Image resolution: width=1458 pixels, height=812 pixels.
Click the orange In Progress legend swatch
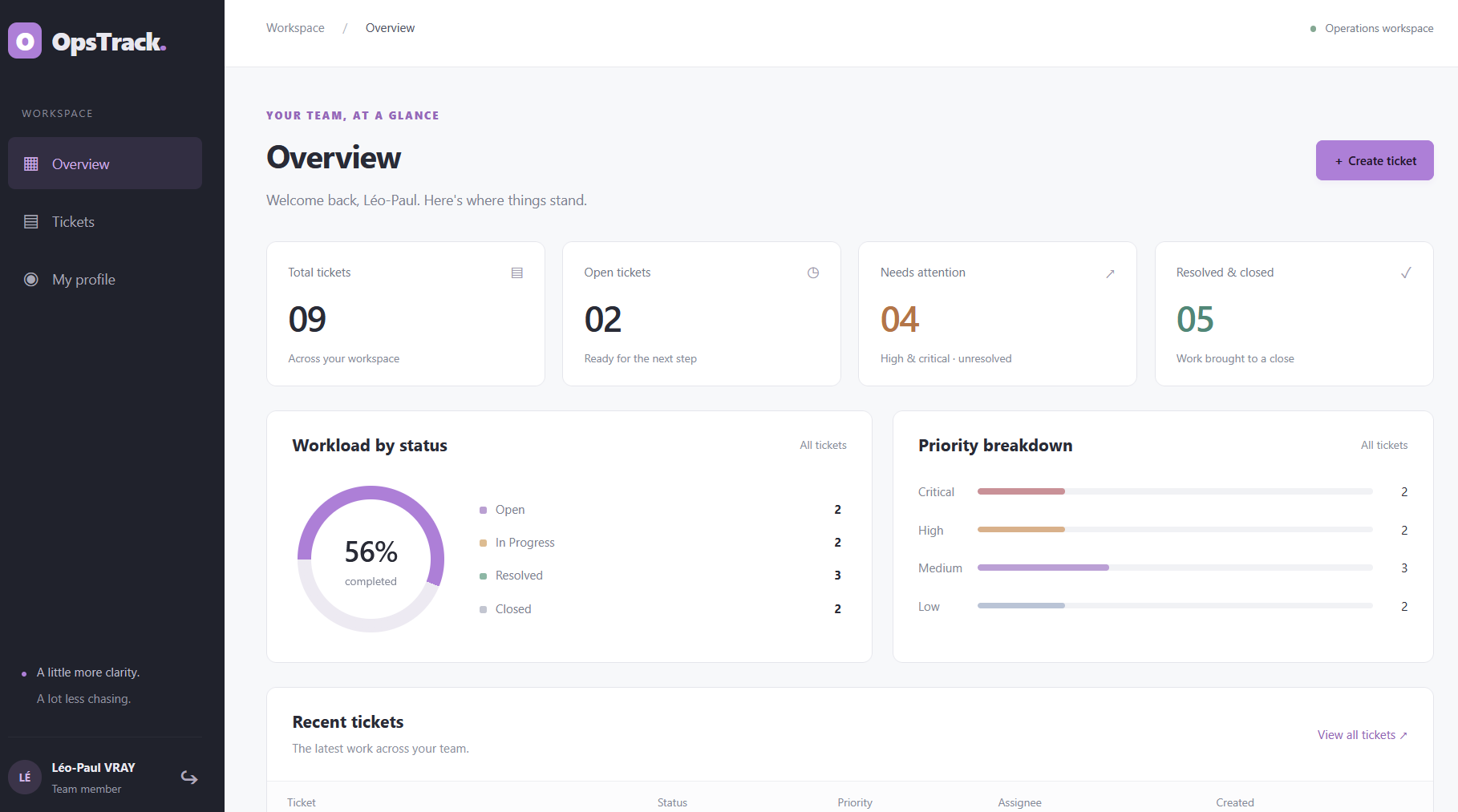point(483,543)
